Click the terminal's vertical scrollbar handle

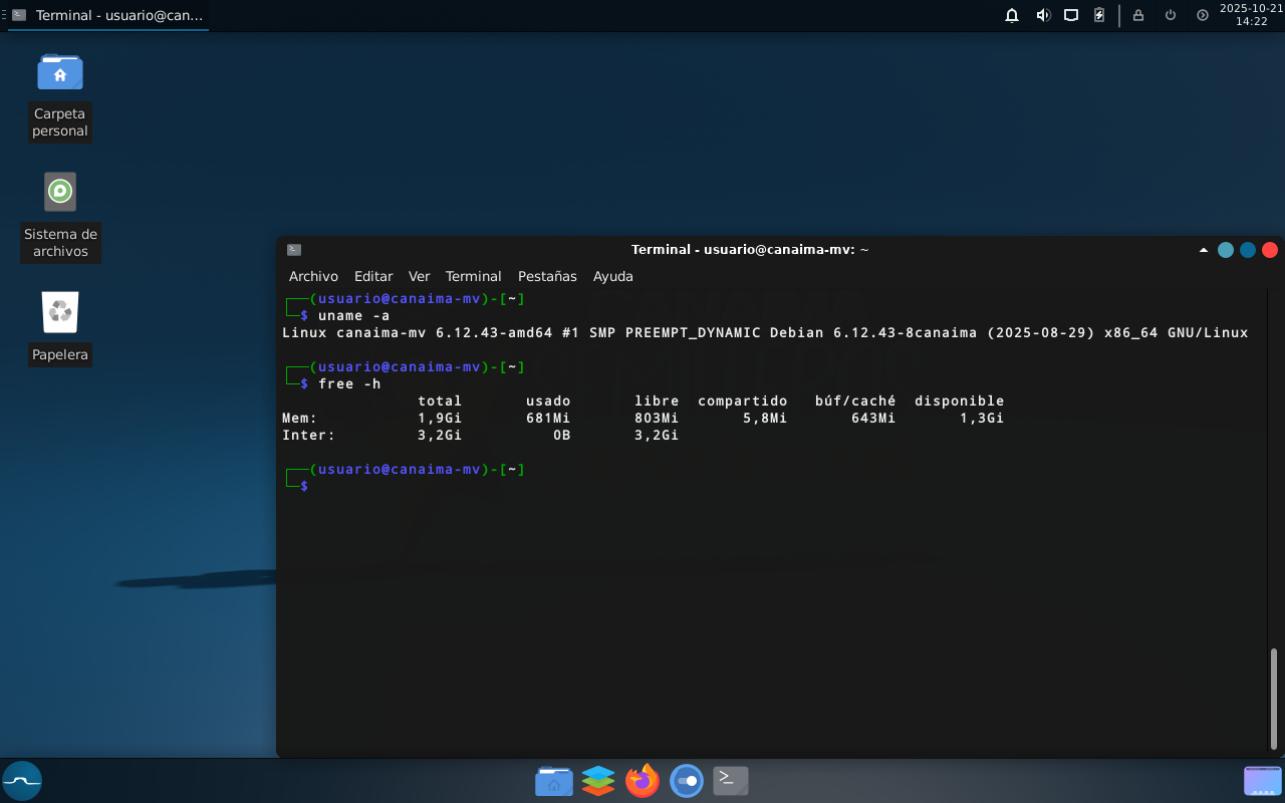(x=1274, y=697)
